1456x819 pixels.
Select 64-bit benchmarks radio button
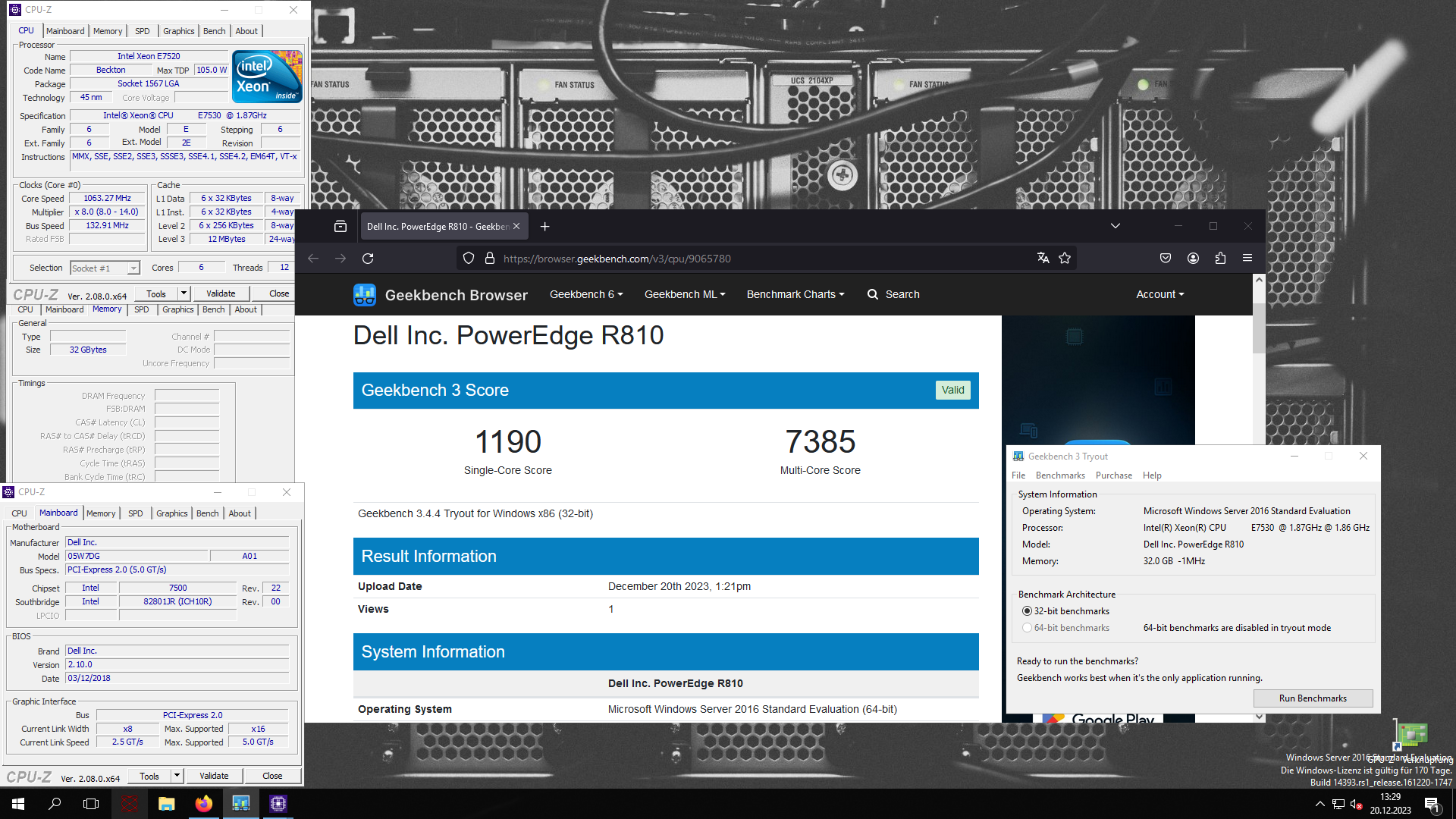tap(1027, 628)
